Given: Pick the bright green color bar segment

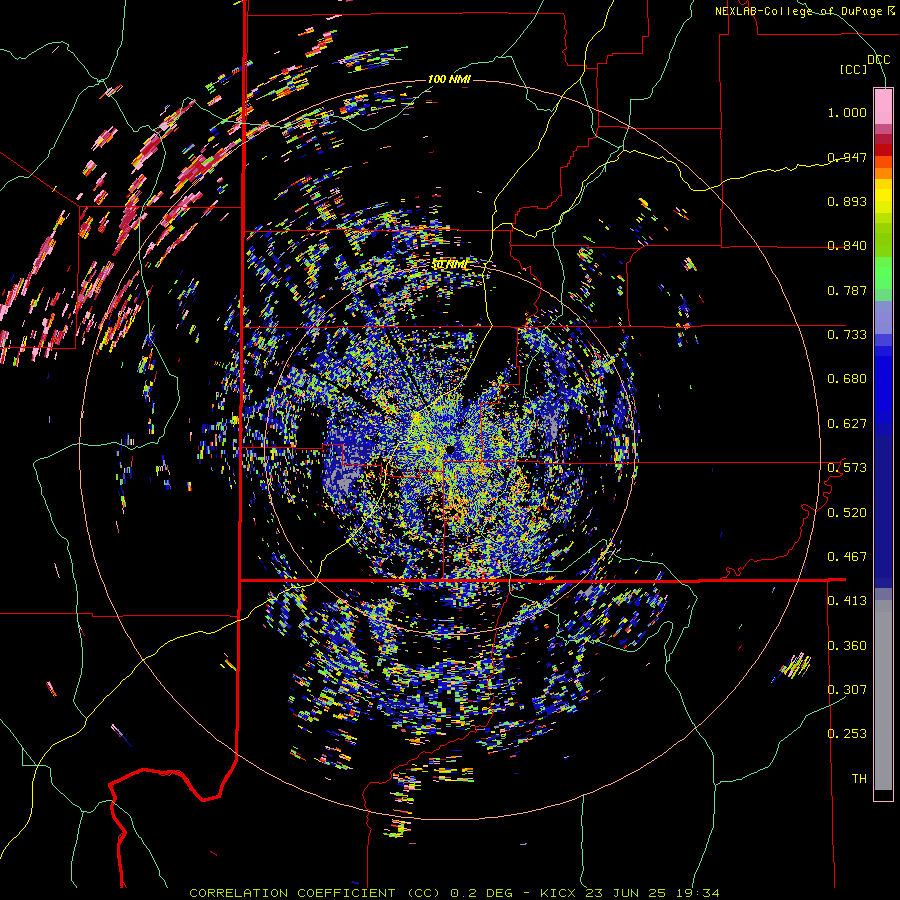Looking at the screenshot, I should pos(883,273).
